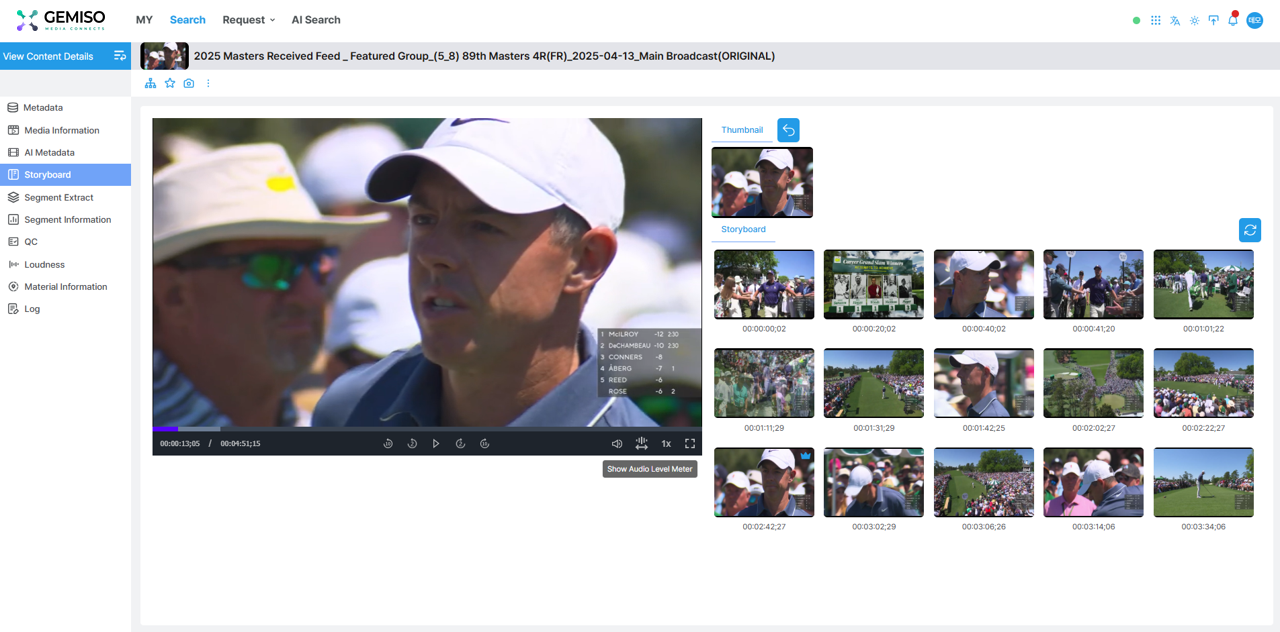Open the hierarchy tree icon

(x=151, y=84)
